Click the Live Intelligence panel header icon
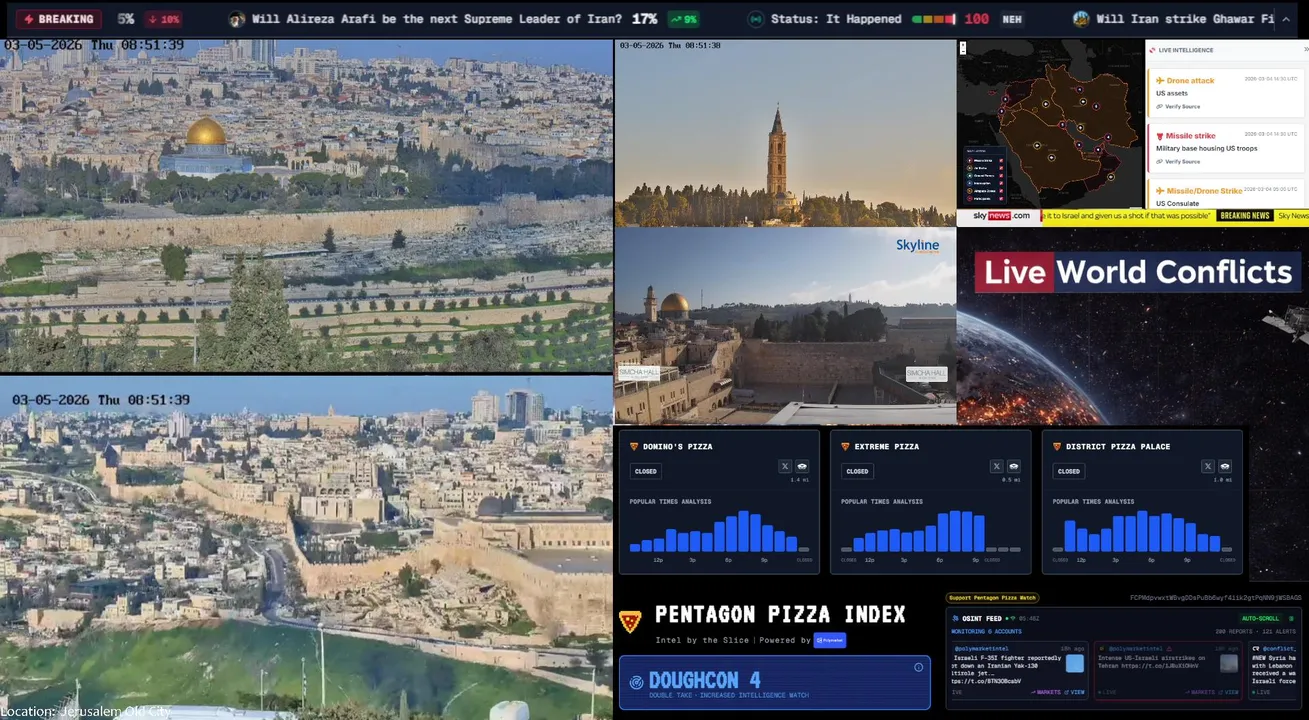The width and height of the screenshot is (1309, 720). (x=1152, y=50)
